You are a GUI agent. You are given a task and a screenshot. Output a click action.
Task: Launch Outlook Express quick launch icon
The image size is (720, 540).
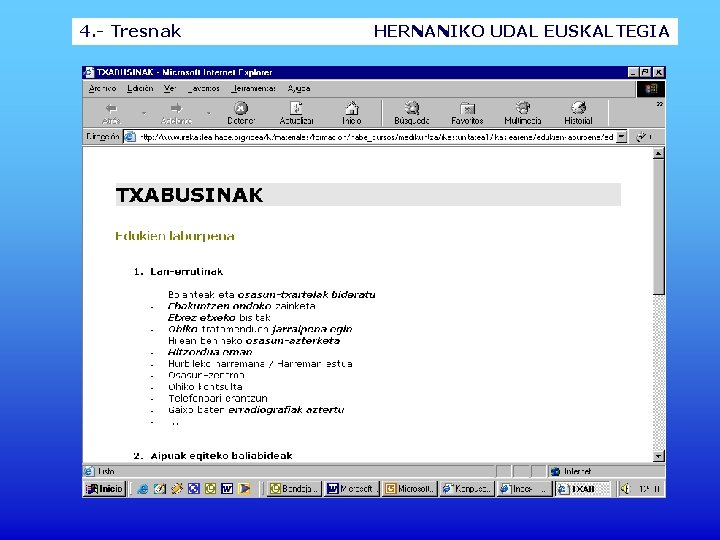coord(160,489)
